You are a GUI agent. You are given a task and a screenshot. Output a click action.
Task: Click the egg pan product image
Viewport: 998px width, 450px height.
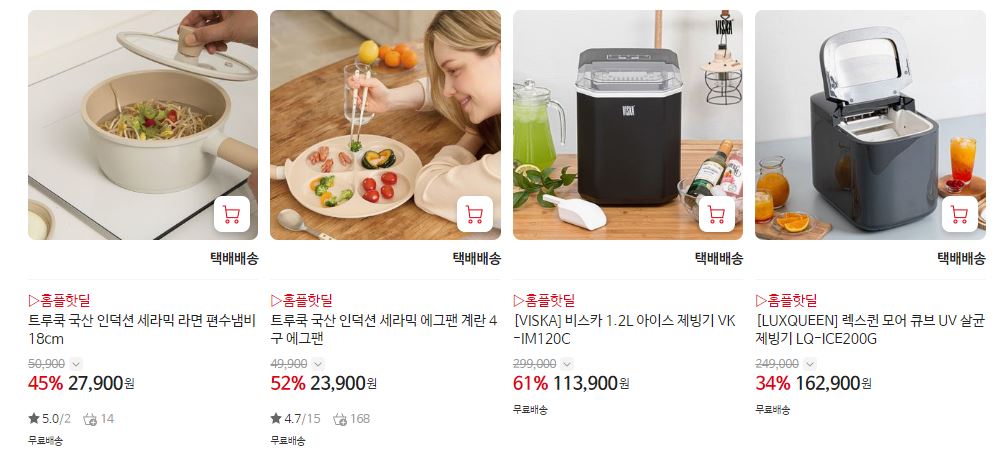(x=385, y=125)
